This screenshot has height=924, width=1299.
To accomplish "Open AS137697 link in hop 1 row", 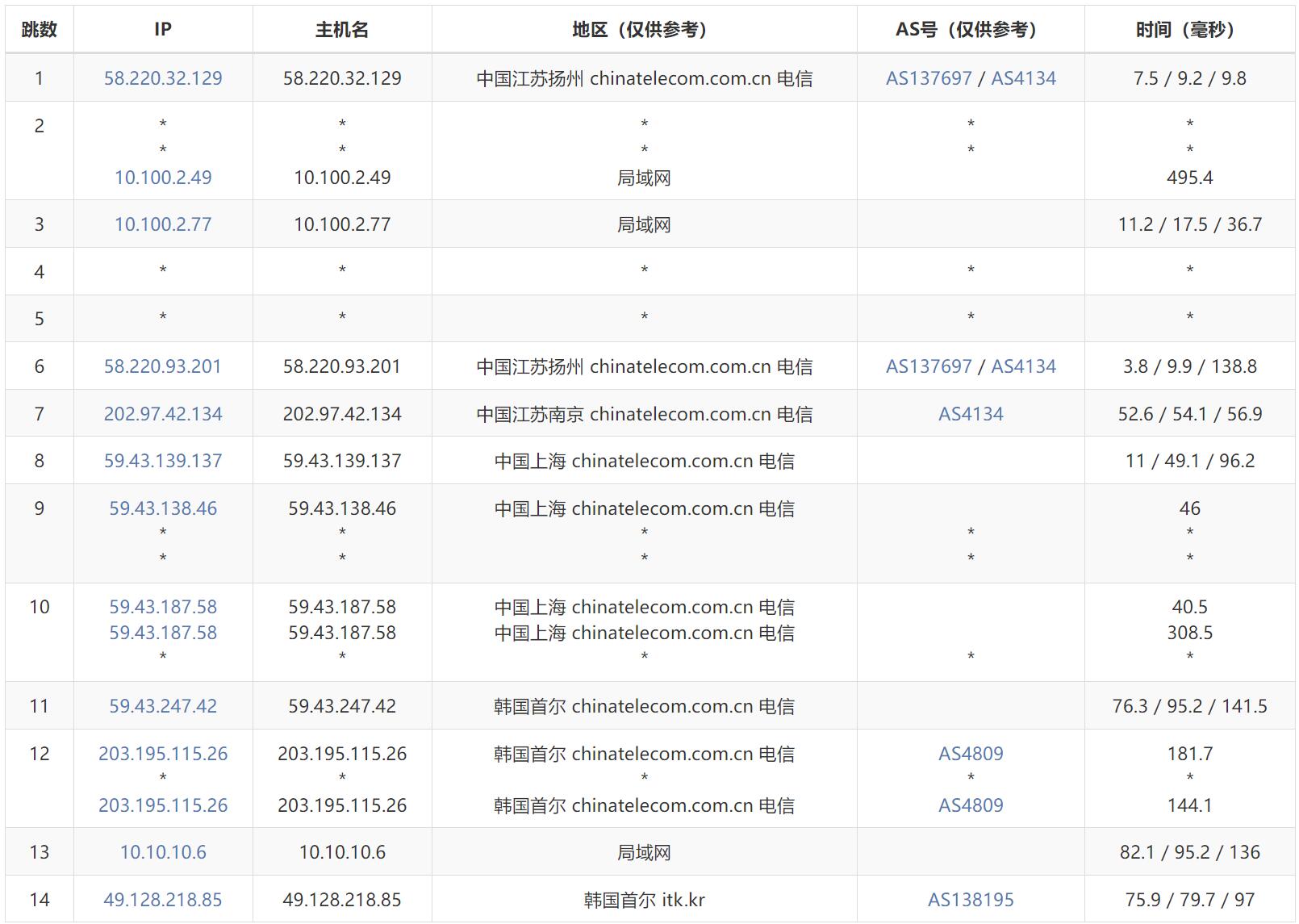I will [929, 78].
